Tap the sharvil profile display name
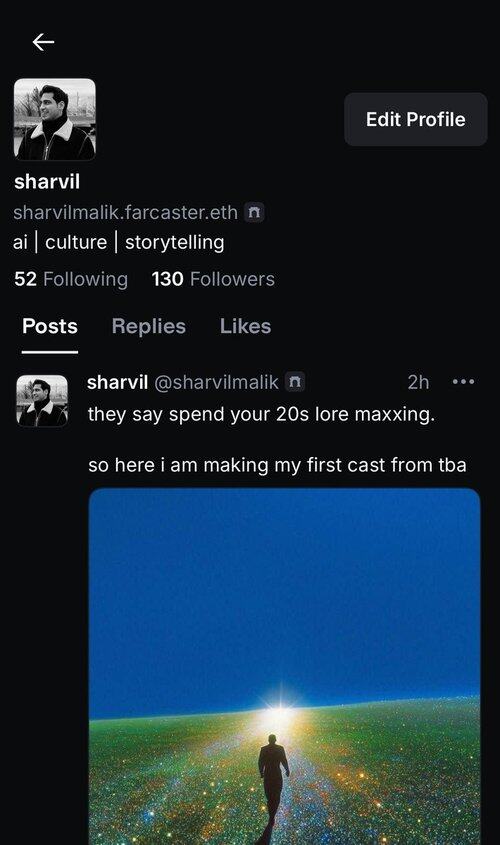This screenshot has height=845, width=500. click(47, 182)
